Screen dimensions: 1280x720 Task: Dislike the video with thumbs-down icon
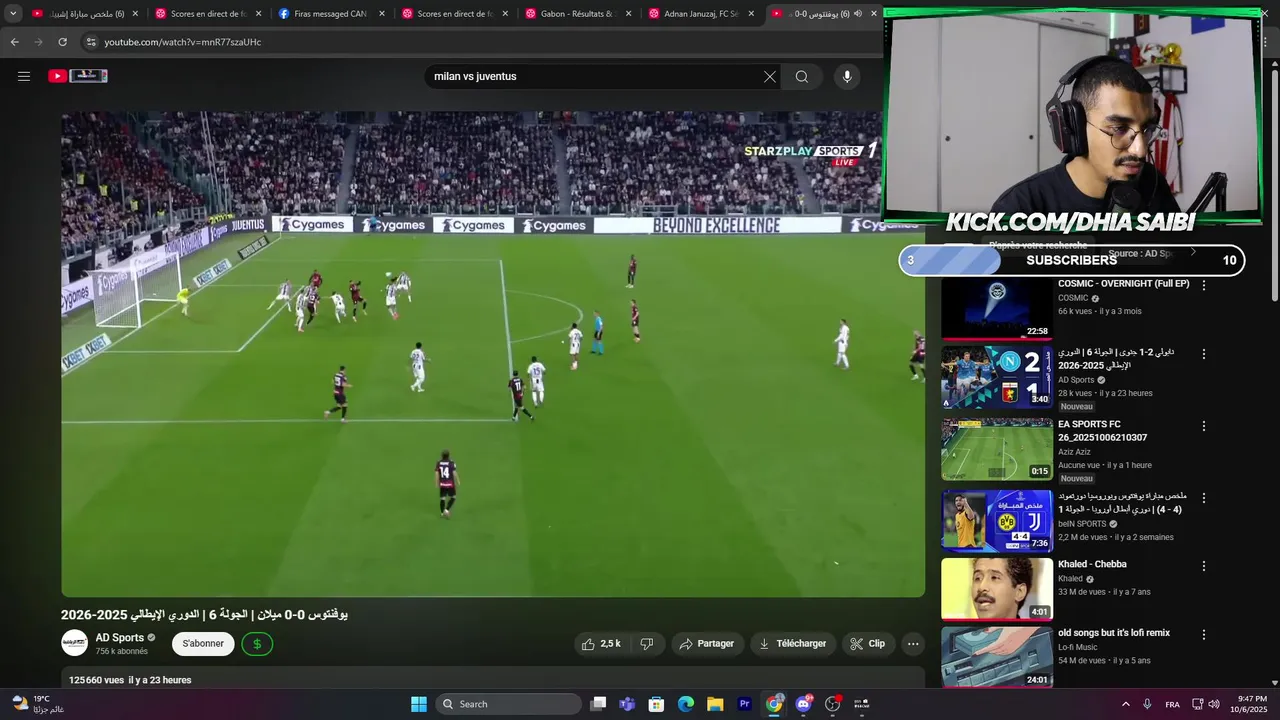[x=647, y=644]
